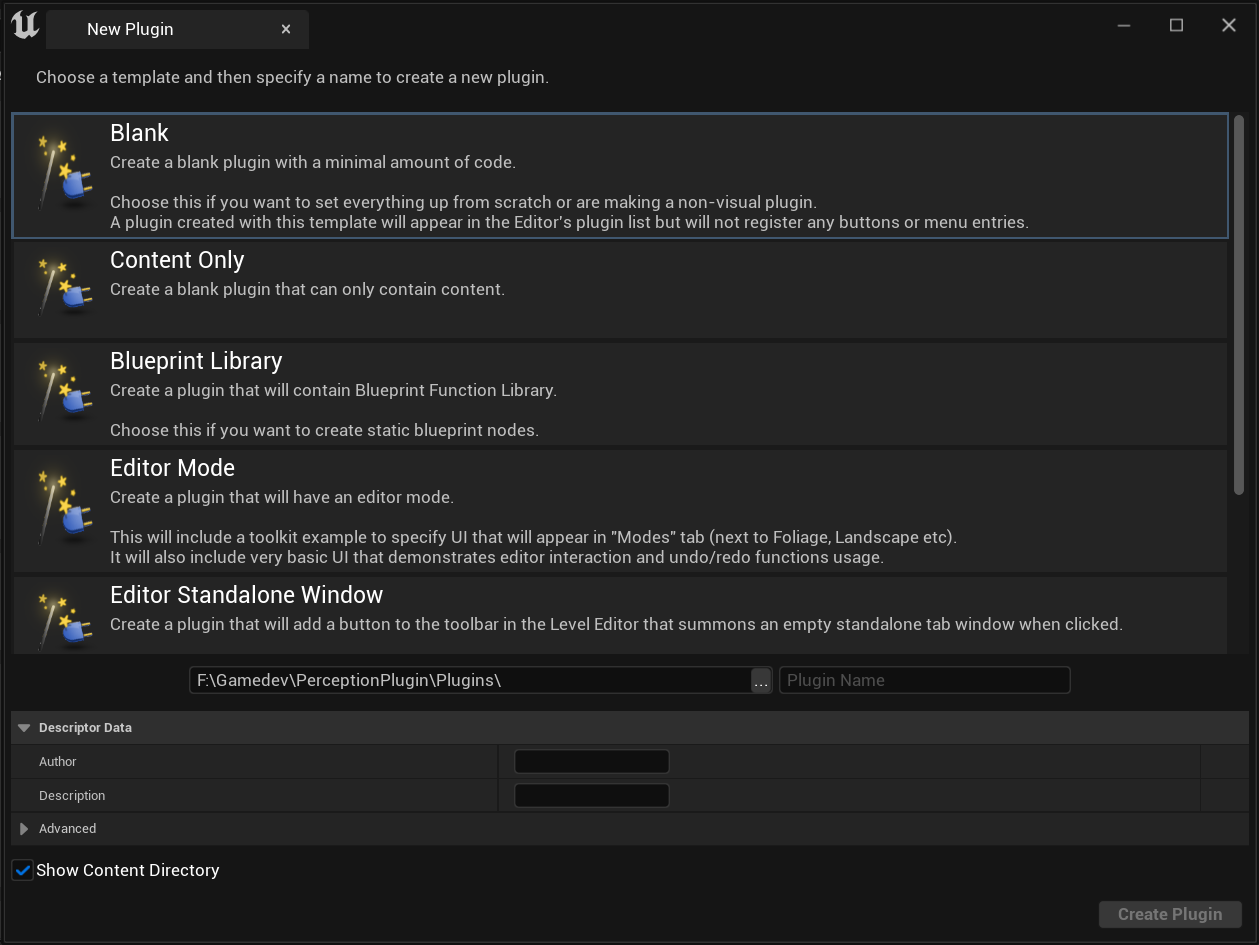Choose the Blueprint Library template title

point(196,361)
